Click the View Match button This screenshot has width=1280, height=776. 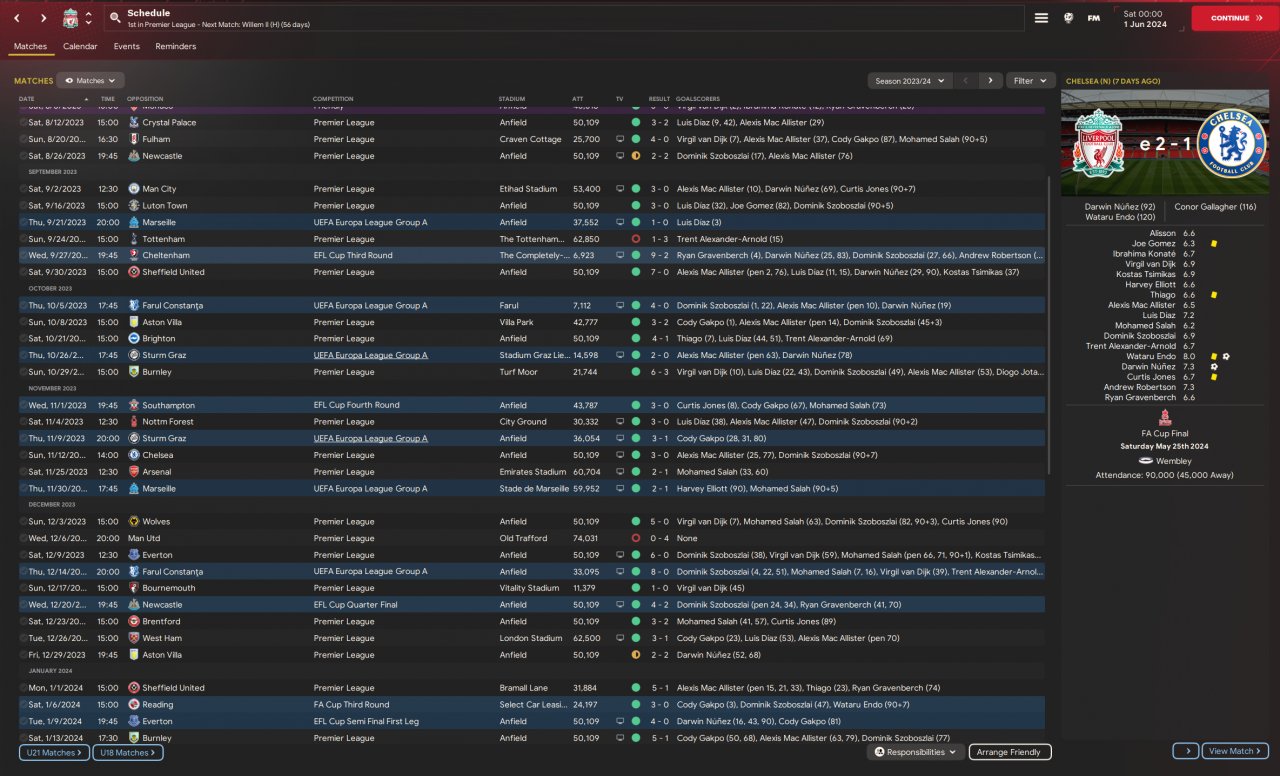click(x=1236, y=751)
